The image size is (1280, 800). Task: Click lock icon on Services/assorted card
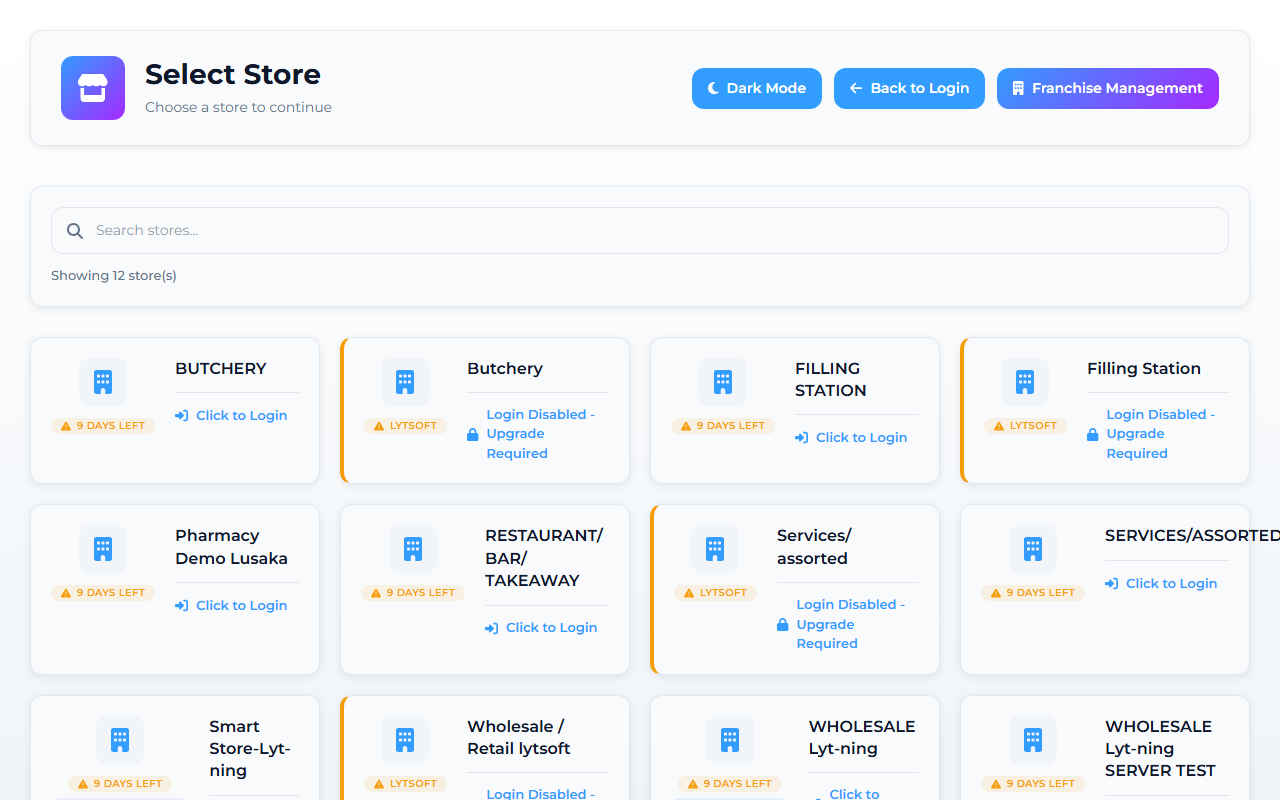click(783, 624)
